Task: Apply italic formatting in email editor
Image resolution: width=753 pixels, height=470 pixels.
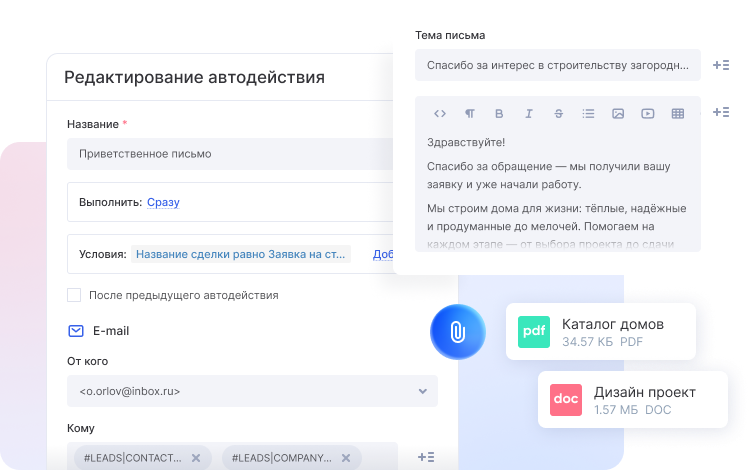Action: pos(529,114)
